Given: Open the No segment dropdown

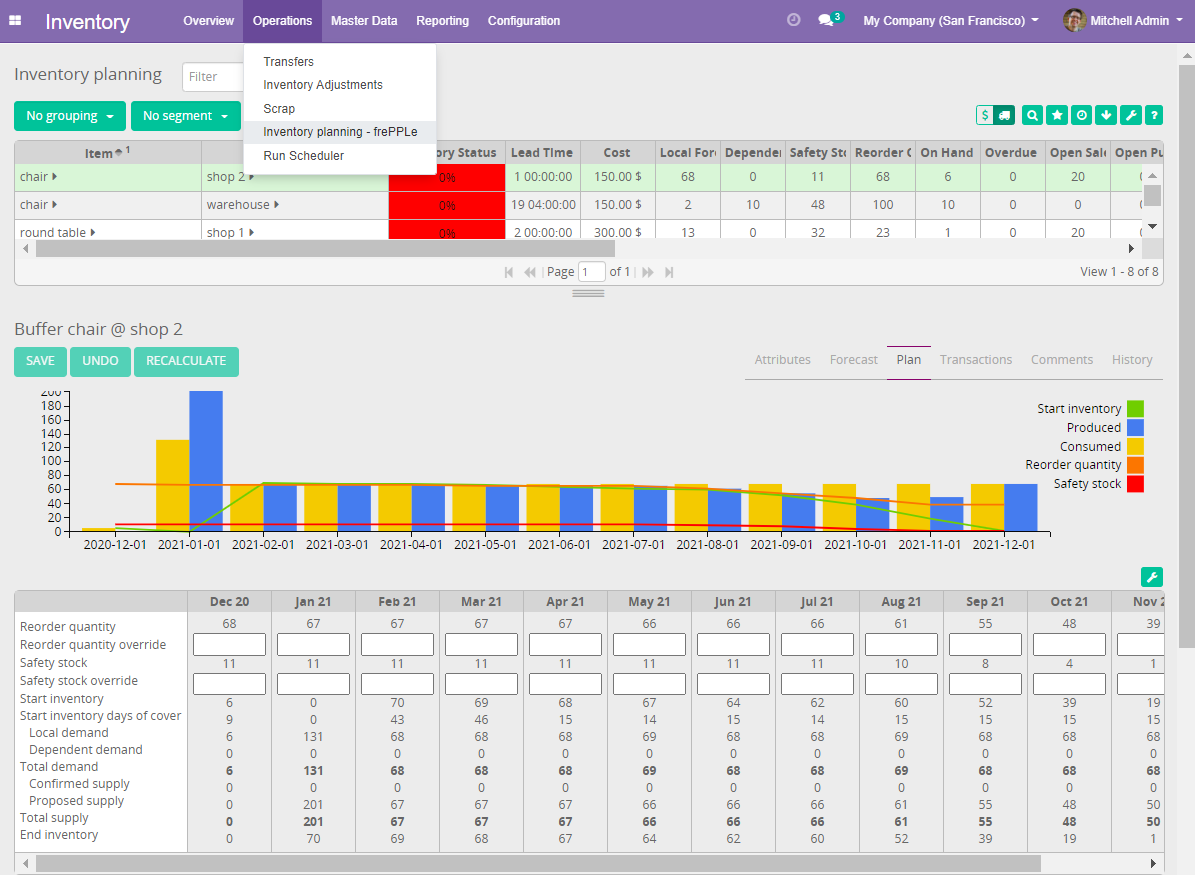Looking at the screenshot, I should click(185, 116).
